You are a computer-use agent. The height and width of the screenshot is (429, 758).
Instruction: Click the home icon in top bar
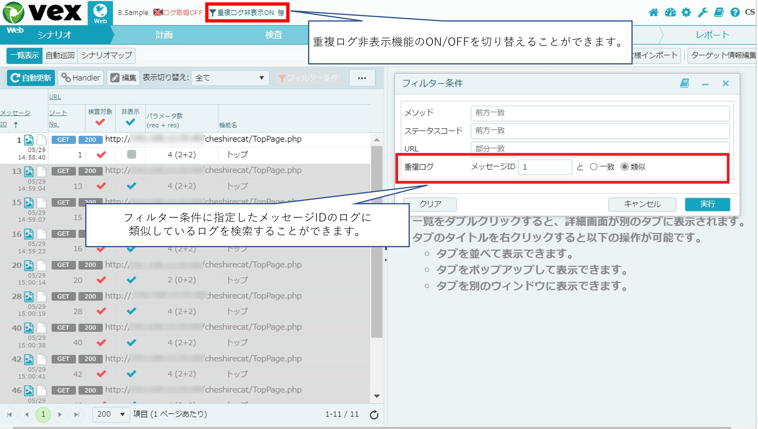(x=653, y=13)
